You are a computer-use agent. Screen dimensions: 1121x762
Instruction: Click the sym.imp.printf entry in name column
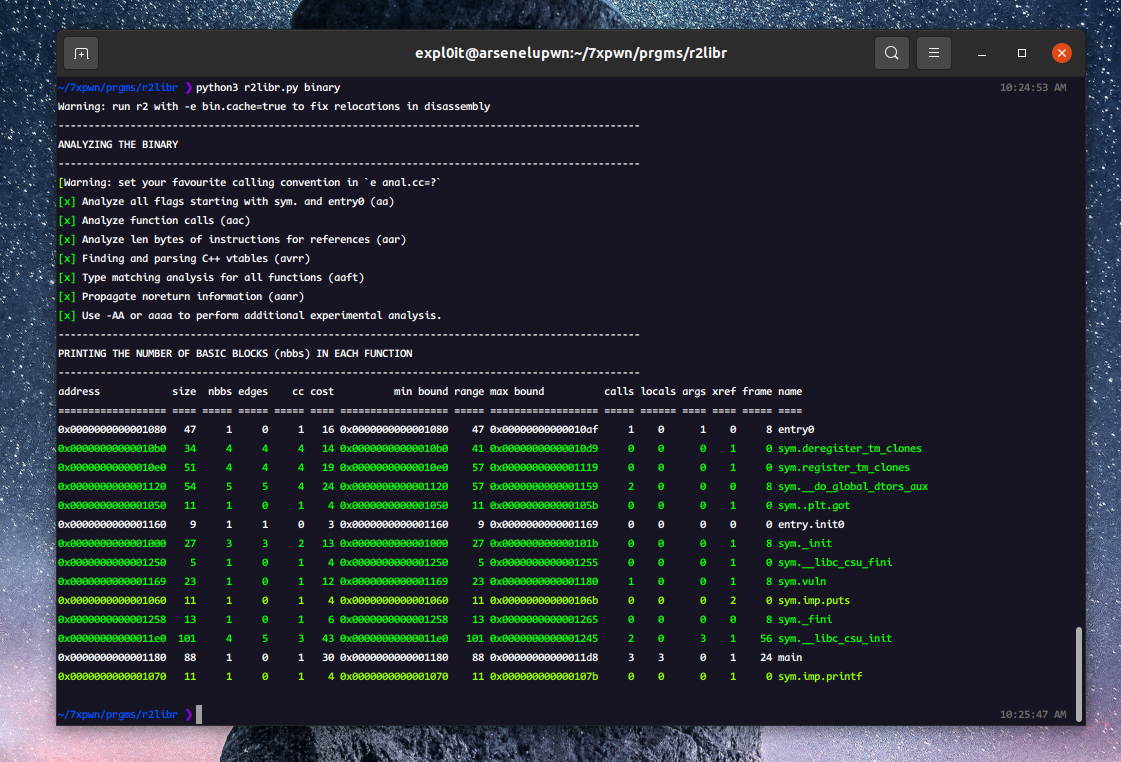tap(819, 677)
